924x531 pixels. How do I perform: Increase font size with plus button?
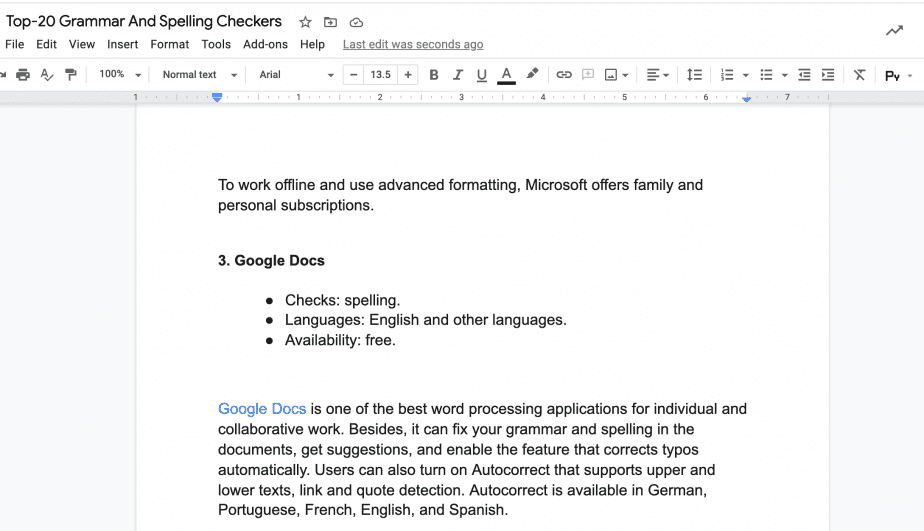click(x=408, y=75)
